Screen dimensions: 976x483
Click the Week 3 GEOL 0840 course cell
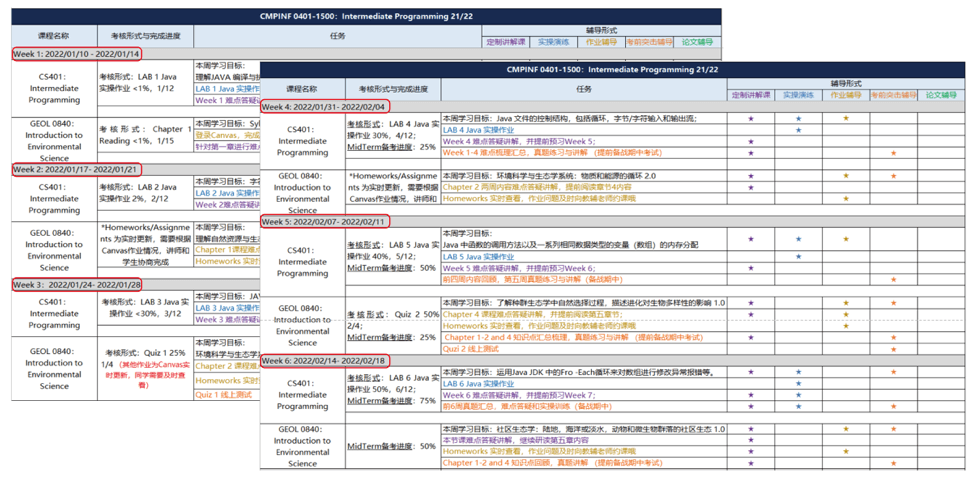(x=54, y=368)
